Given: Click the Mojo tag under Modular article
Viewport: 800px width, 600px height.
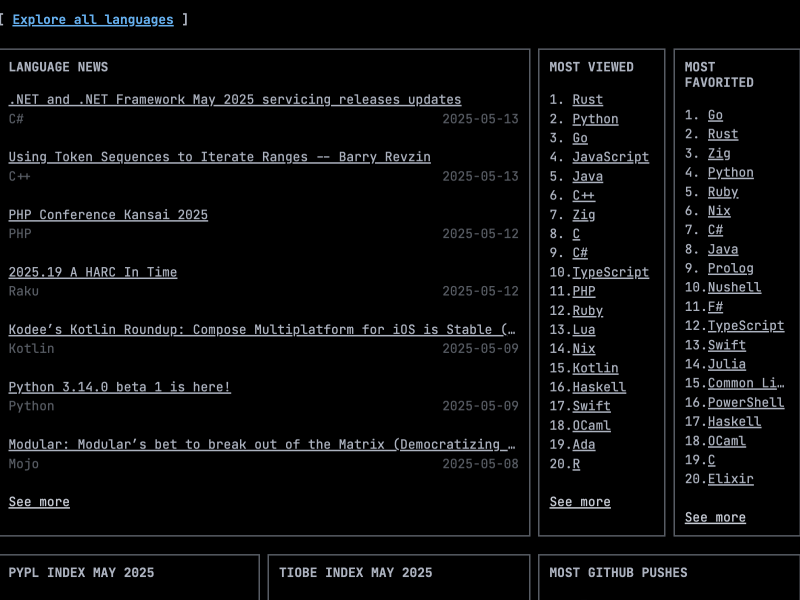Looking at the screenshot, I should pyautogui.click(x=23, y=464).
